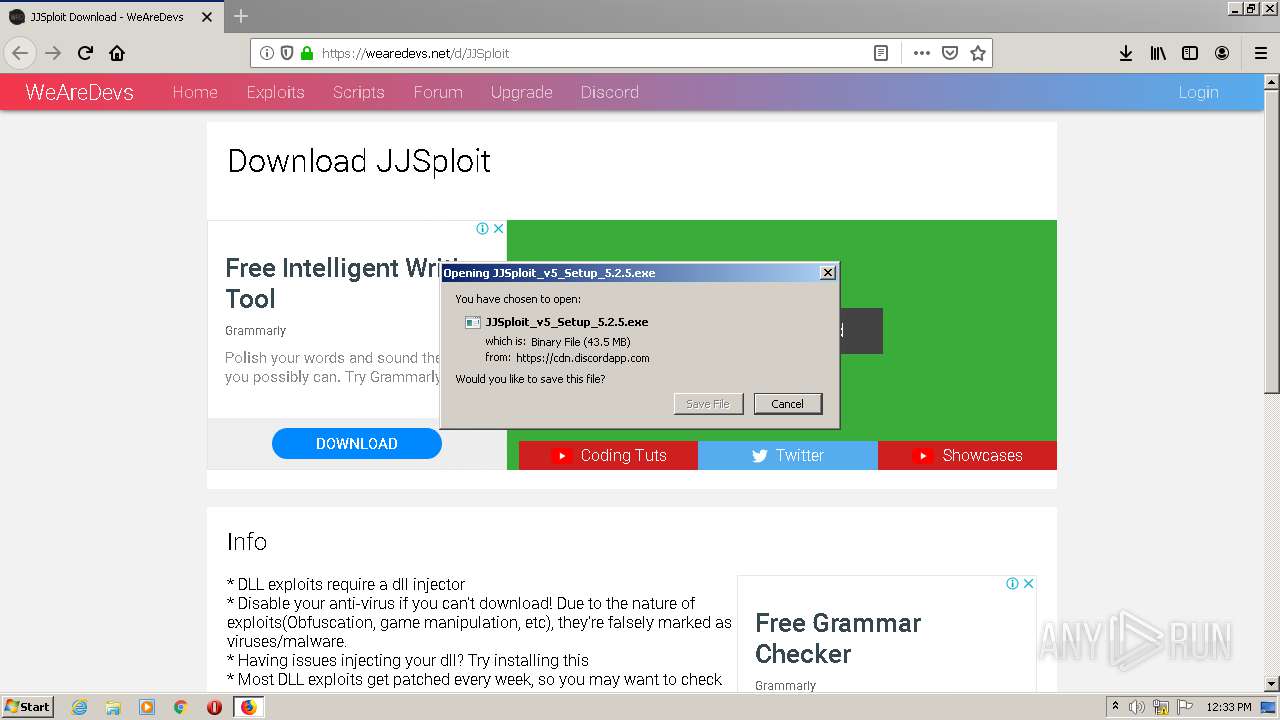Screen dimensions: 1280x720
Task: Open the Library icon in the toolbar
Action: click(x=1158, y=53)
